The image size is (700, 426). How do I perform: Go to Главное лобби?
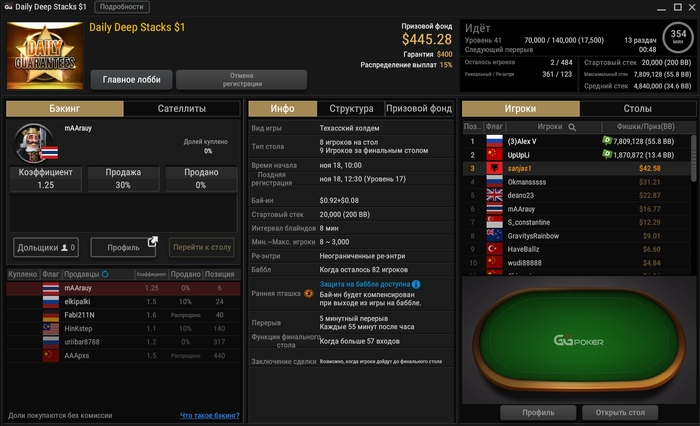131,79
